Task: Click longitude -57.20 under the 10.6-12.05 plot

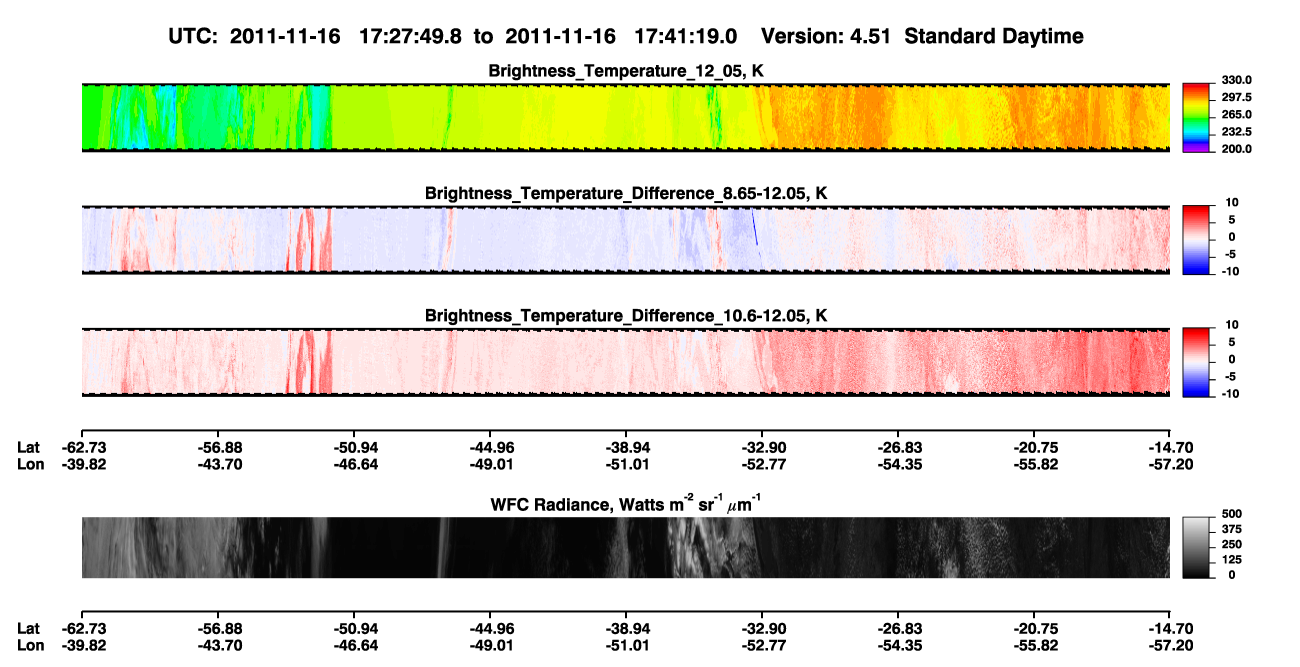Action: 1170,464
